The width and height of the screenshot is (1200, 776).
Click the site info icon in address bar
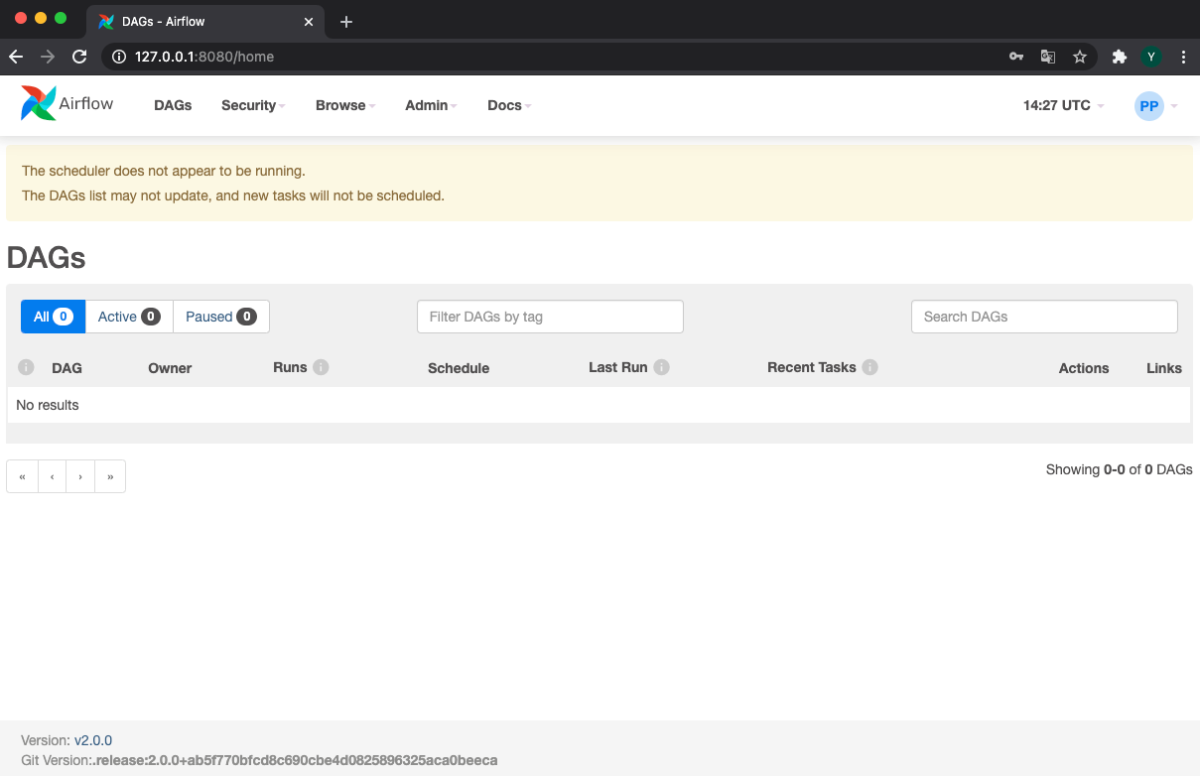(x=119, y=57)
